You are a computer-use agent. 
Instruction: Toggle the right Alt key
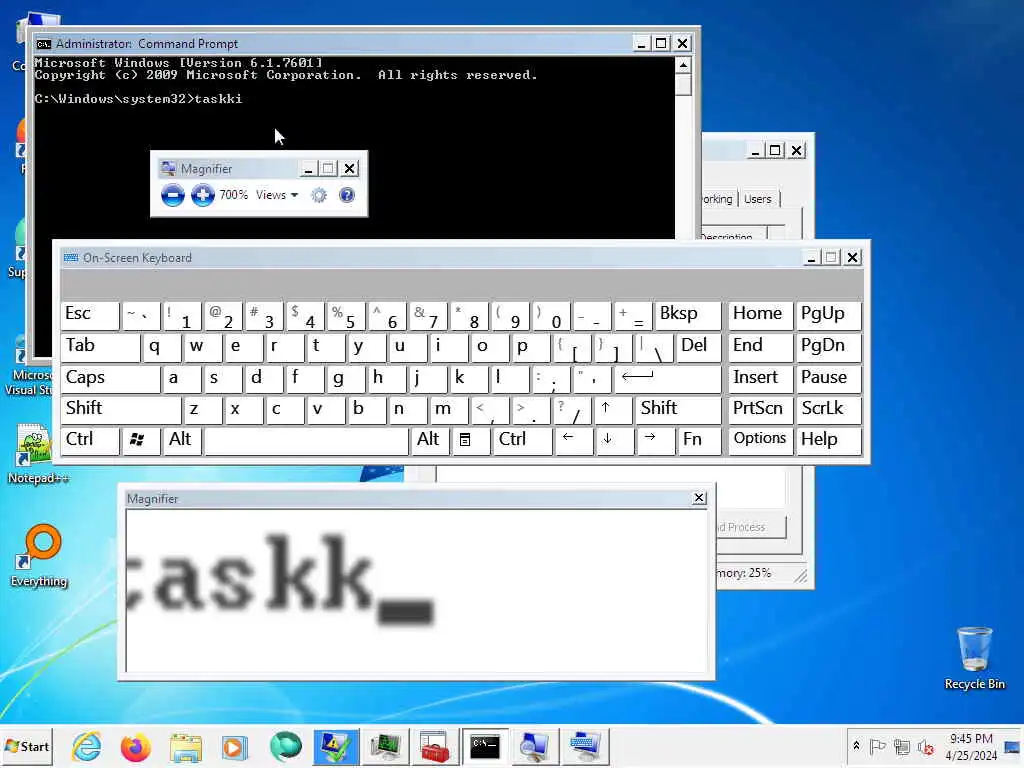click(x=430, y=440)
